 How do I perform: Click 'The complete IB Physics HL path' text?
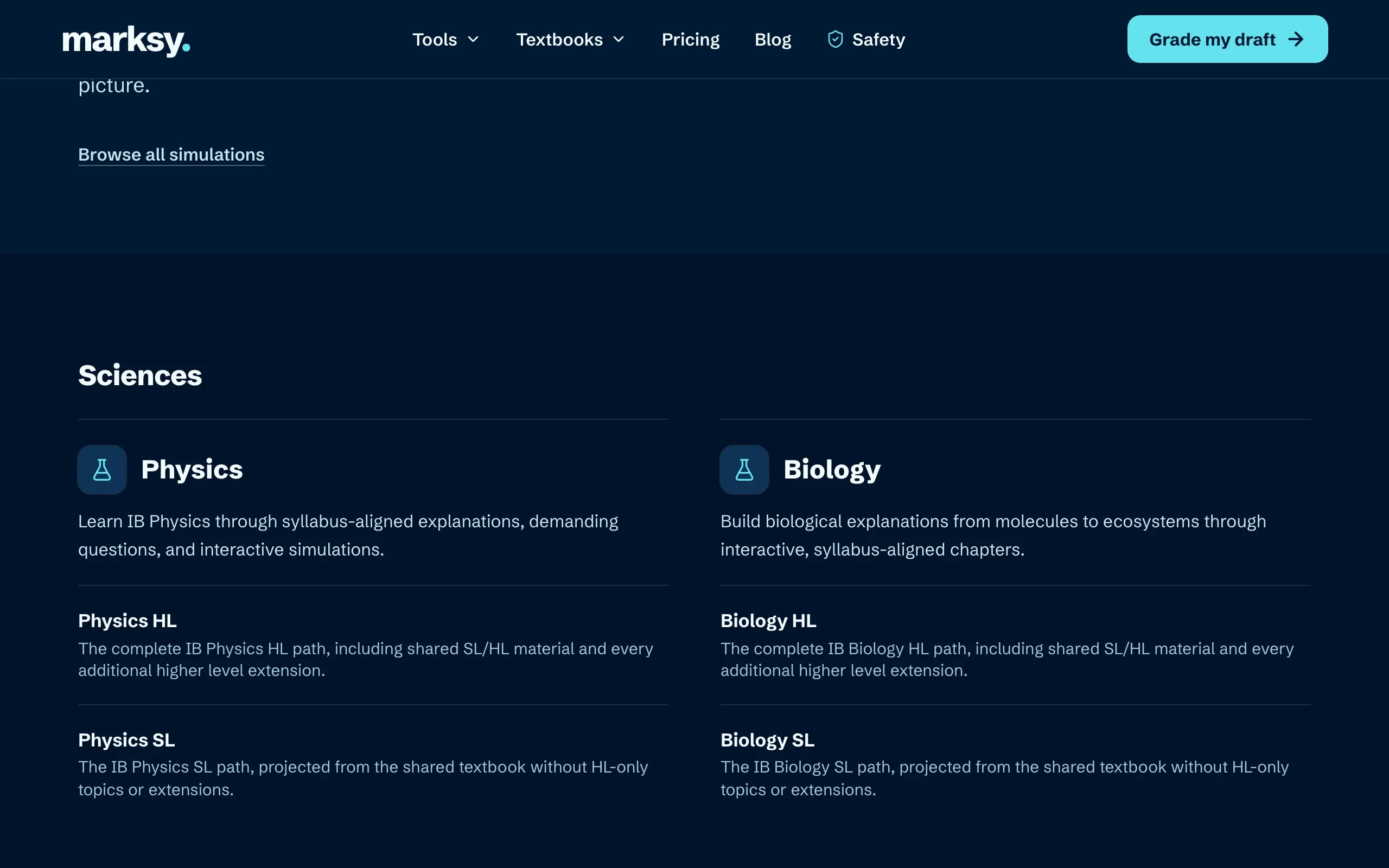tap(365, 659)
